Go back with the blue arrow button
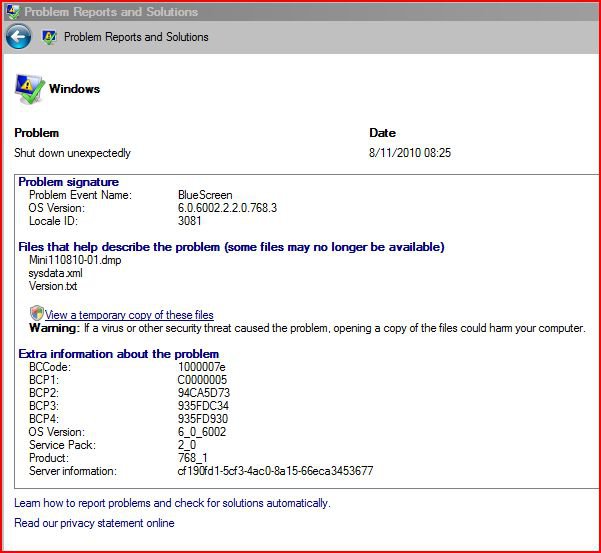Screen dimensions: 601x553 (18, 37)
